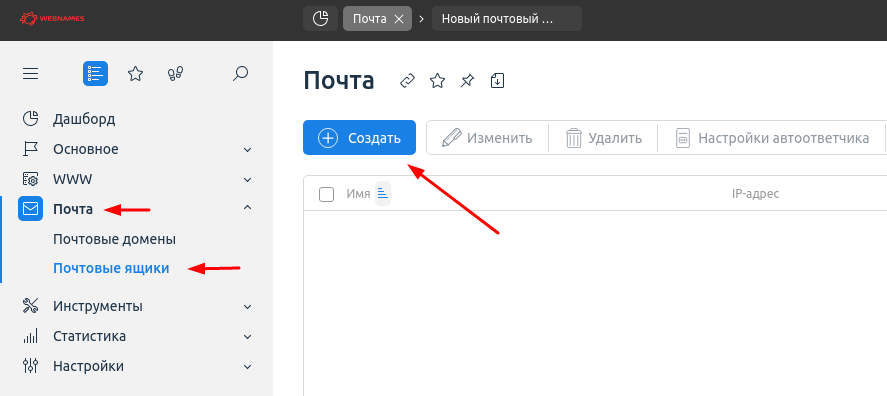Open sidebar favorites star icon
Viewport: 887px width, 396px height.
(x=135, y=74)
